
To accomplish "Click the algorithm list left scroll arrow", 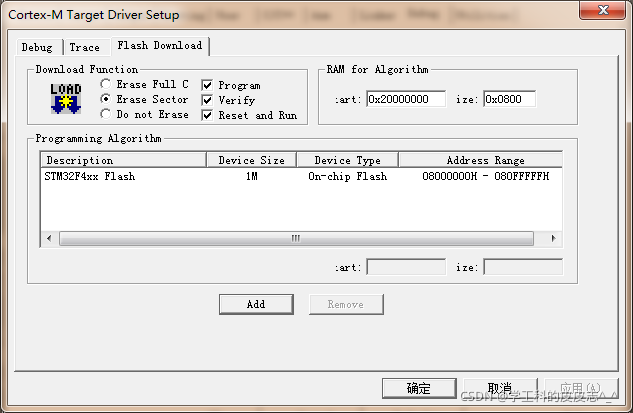I will 49,238.
